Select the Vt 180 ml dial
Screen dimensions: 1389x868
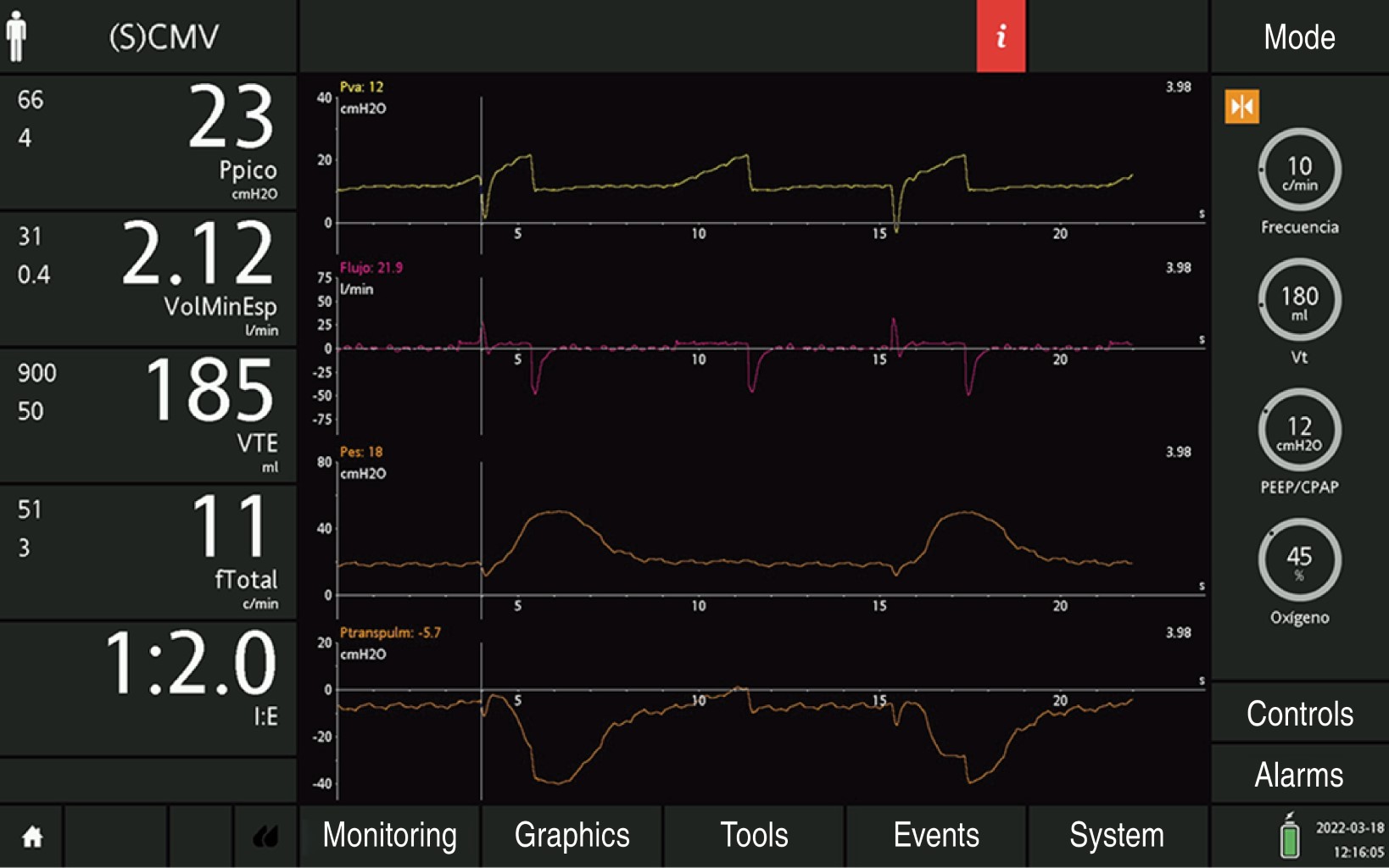[x=1299, y=300]
